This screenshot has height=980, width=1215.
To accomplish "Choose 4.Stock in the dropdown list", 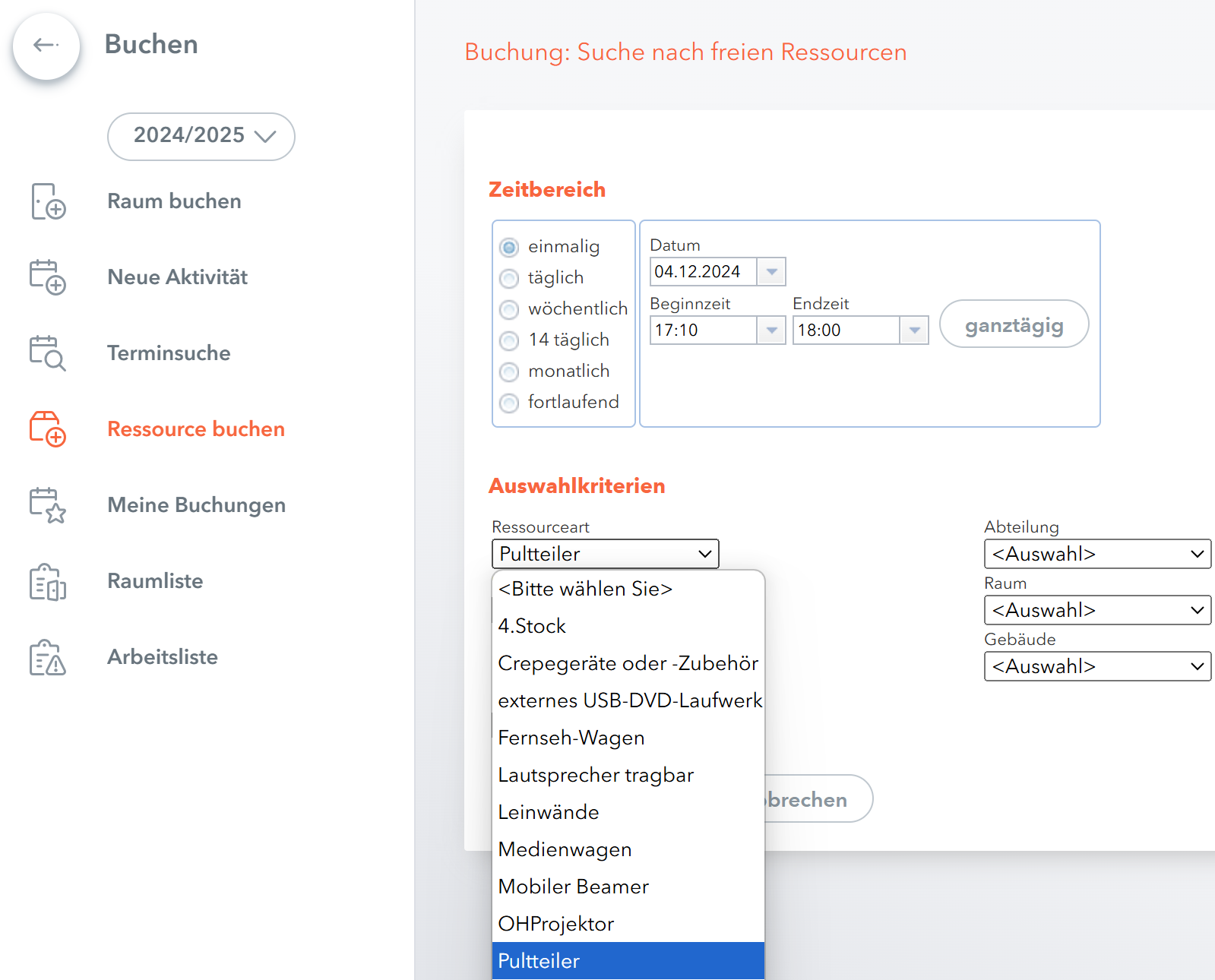I will pos(628,626).
